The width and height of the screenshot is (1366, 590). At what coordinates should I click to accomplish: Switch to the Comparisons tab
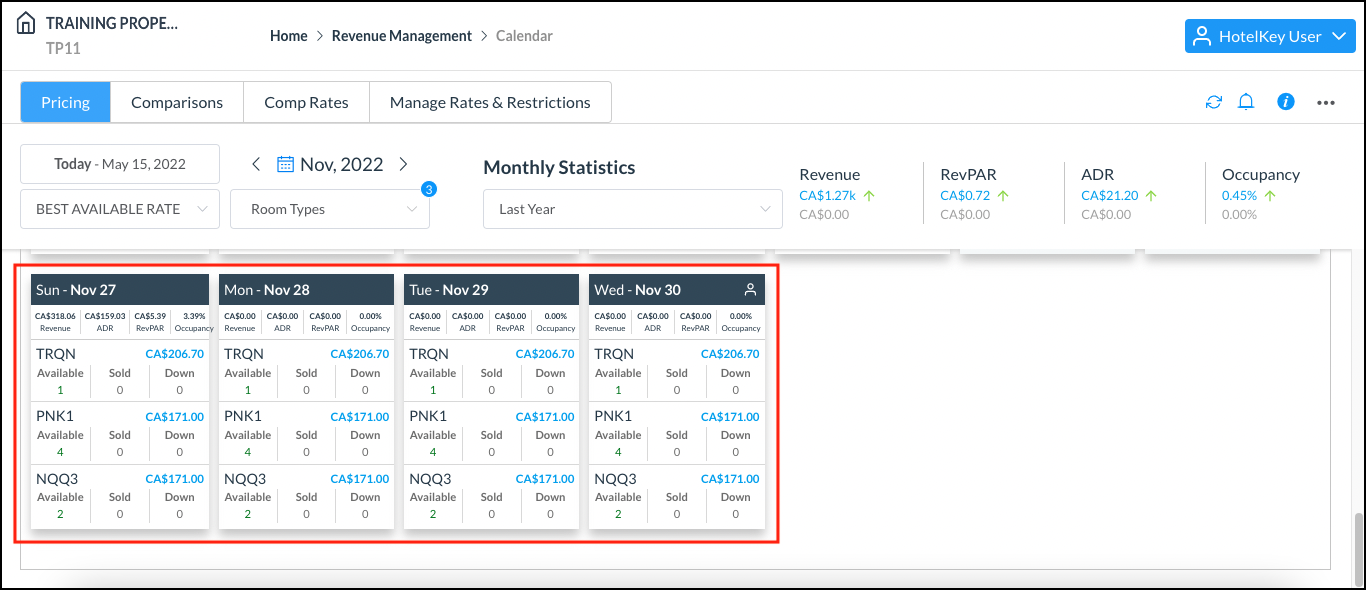click(176, 101)
